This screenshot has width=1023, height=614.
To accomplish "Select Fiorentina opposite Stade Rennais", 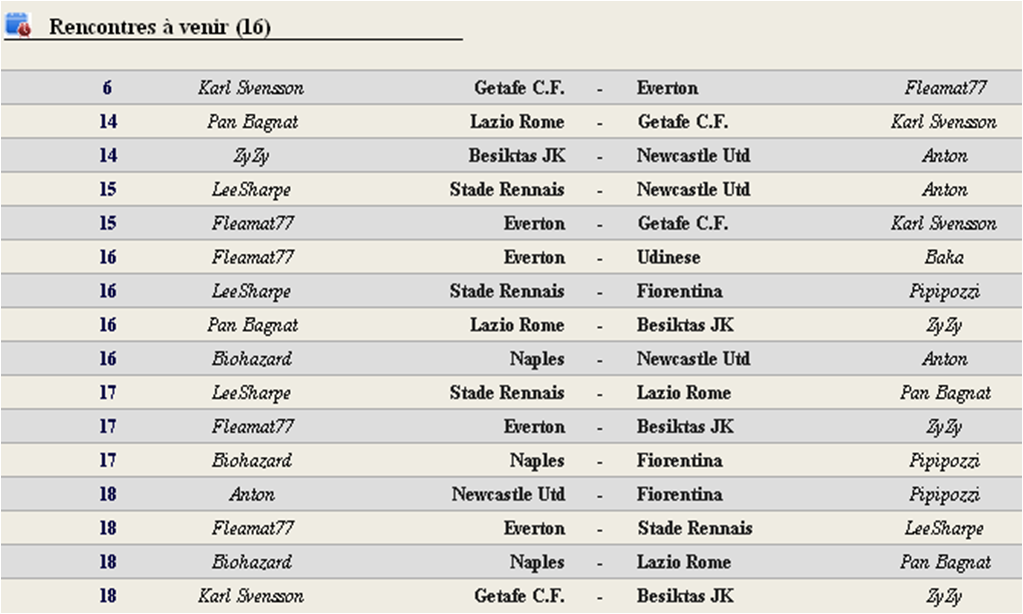I will click(x=680, y=291).
